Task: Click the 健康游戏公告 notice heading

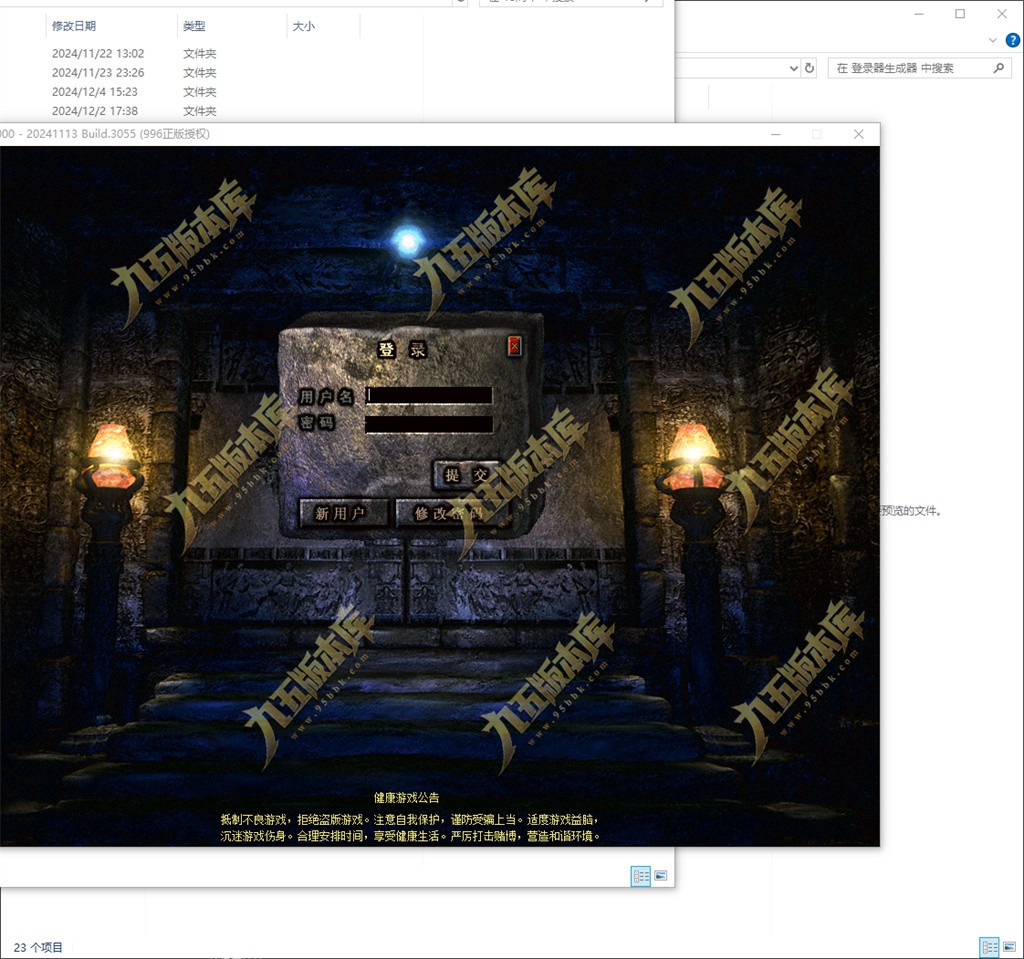Action: [406, 798]
